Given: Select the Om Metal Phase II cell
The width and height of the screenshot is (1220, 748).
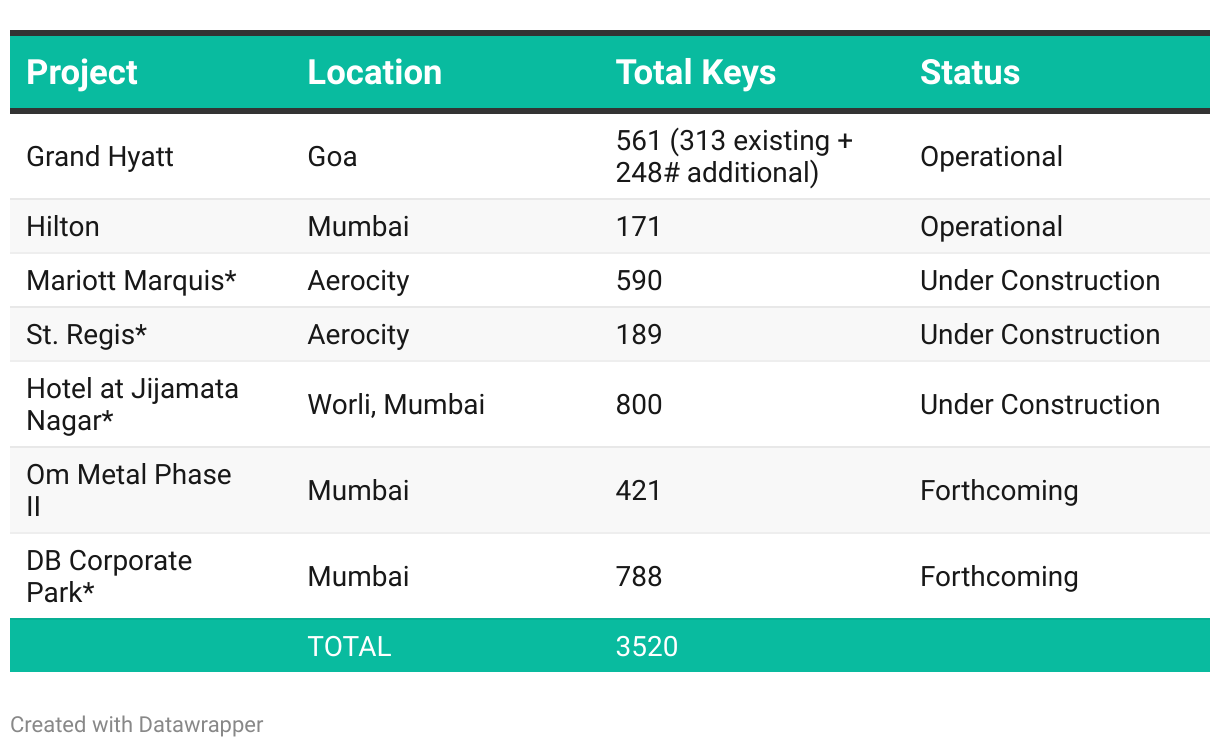Looking at the screenshot, I should (128, 490).
